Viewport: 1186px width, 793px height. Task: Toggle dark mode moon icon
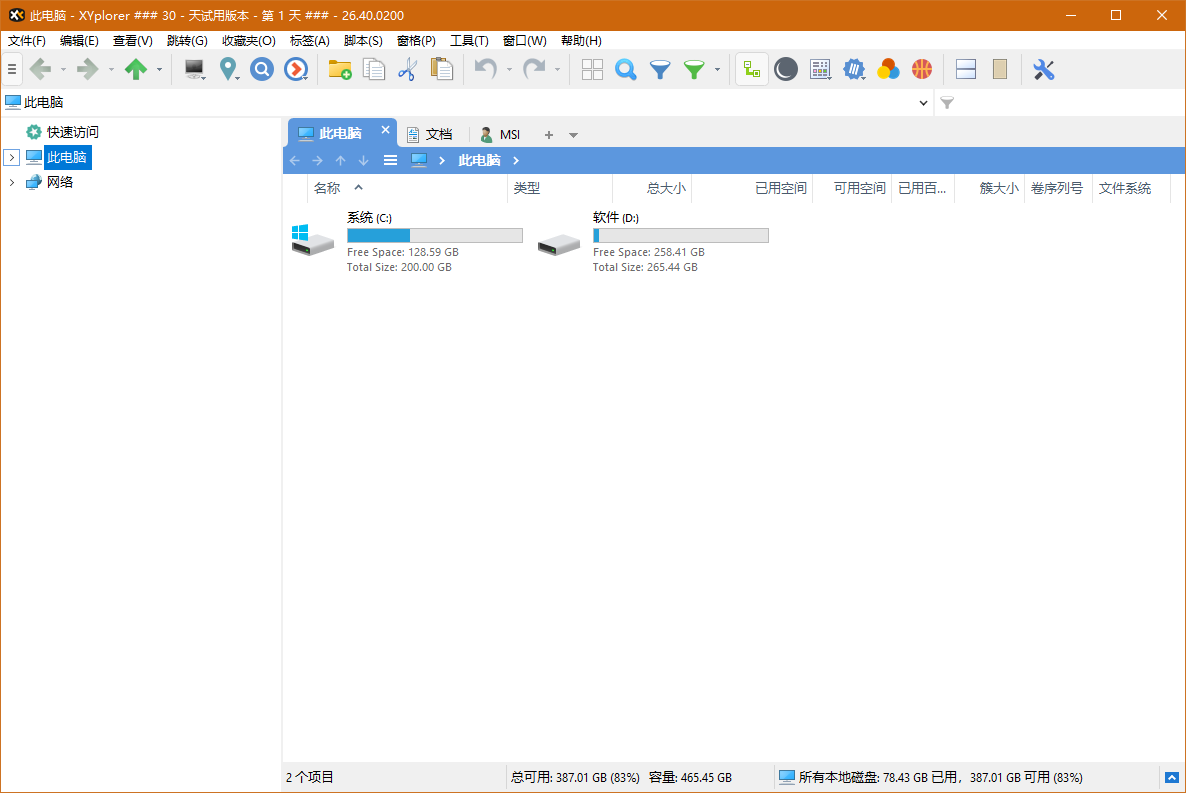(786, 70)
